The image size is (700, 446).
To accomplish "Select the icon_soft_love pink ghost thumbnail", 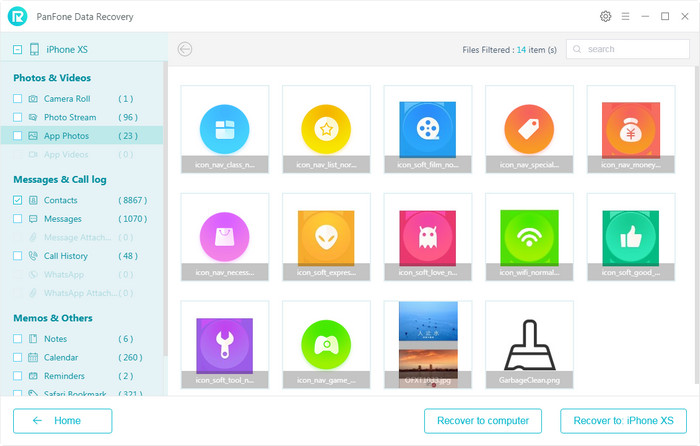I will pyautogui.click(x=428, y=237).
